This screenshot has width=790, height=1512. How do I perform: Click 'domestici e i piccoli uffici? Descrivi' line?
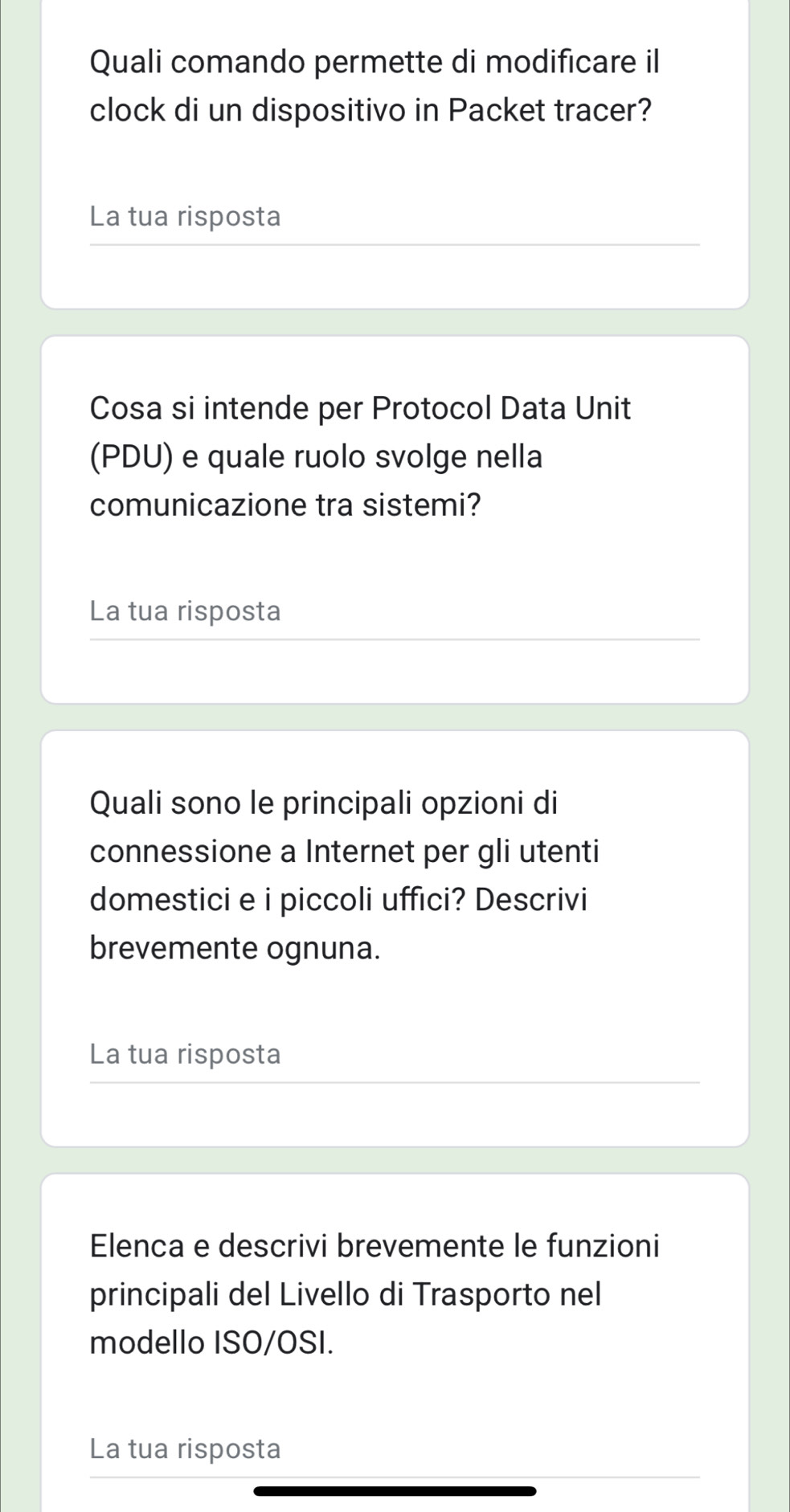point(338,900)
